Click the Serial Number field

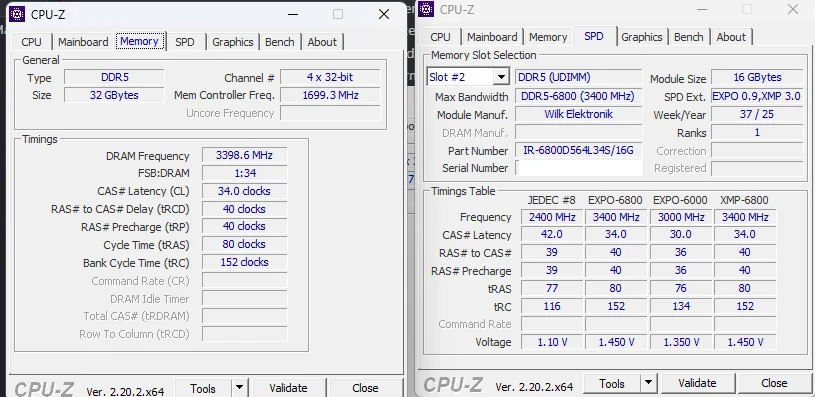[579, 168]
